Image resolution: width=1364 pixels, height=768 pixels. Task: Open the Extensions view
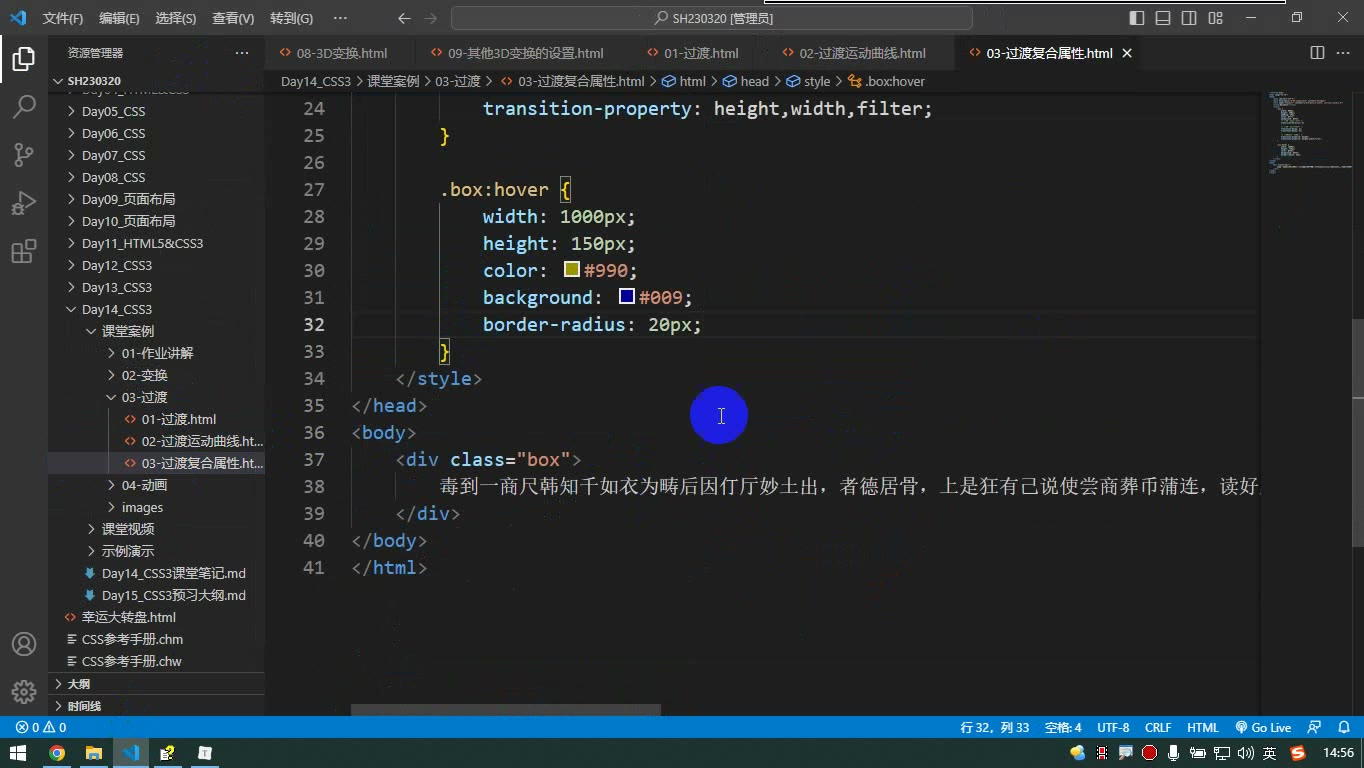(x=24, y=252)
